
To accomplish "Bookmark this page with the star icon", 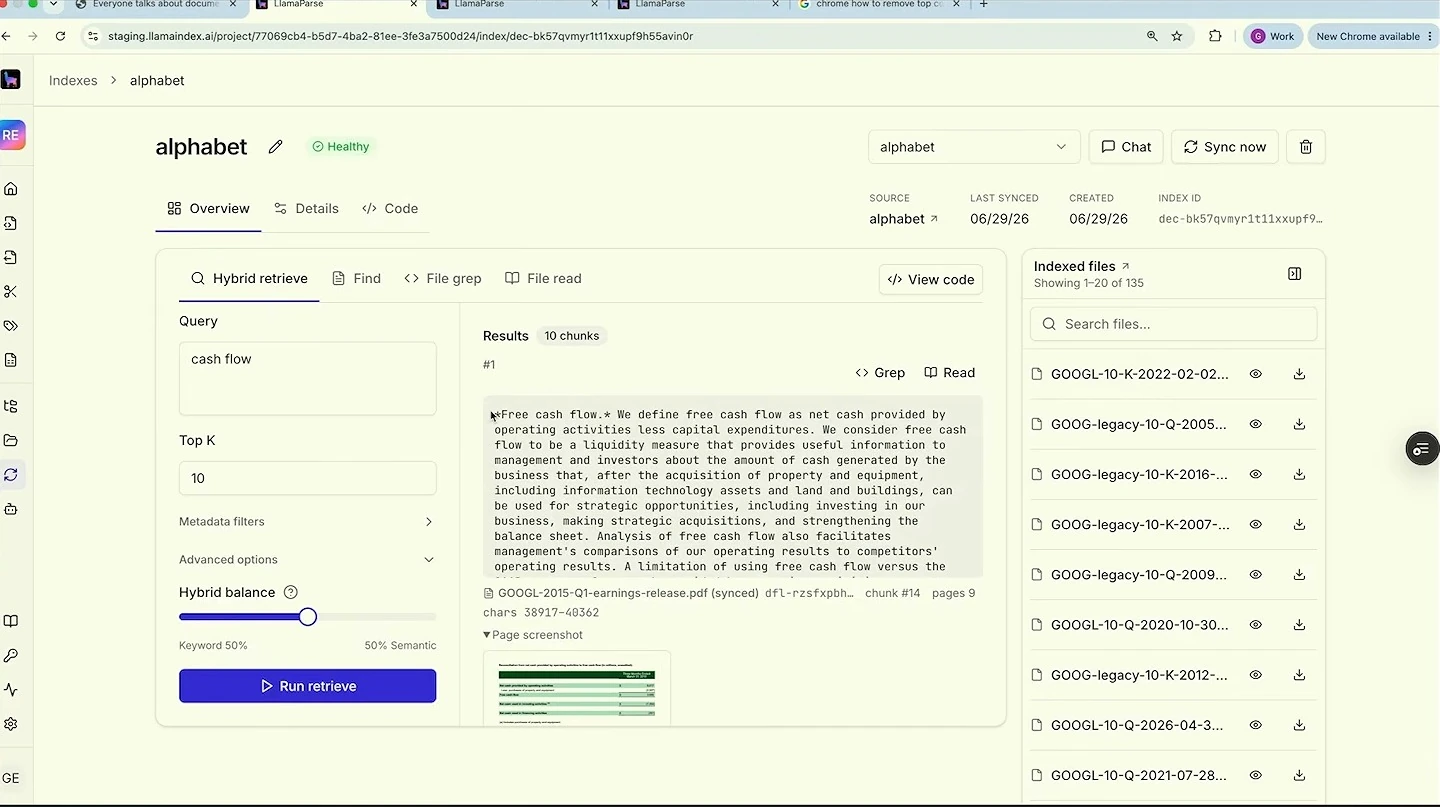I will [1177, 36].
